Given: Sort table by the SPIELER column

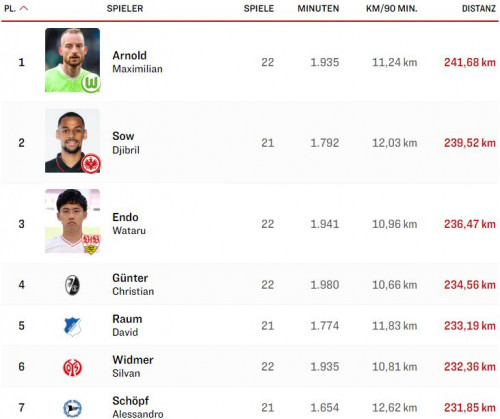Looking at the screenshot, I should [x=125, y=8].
